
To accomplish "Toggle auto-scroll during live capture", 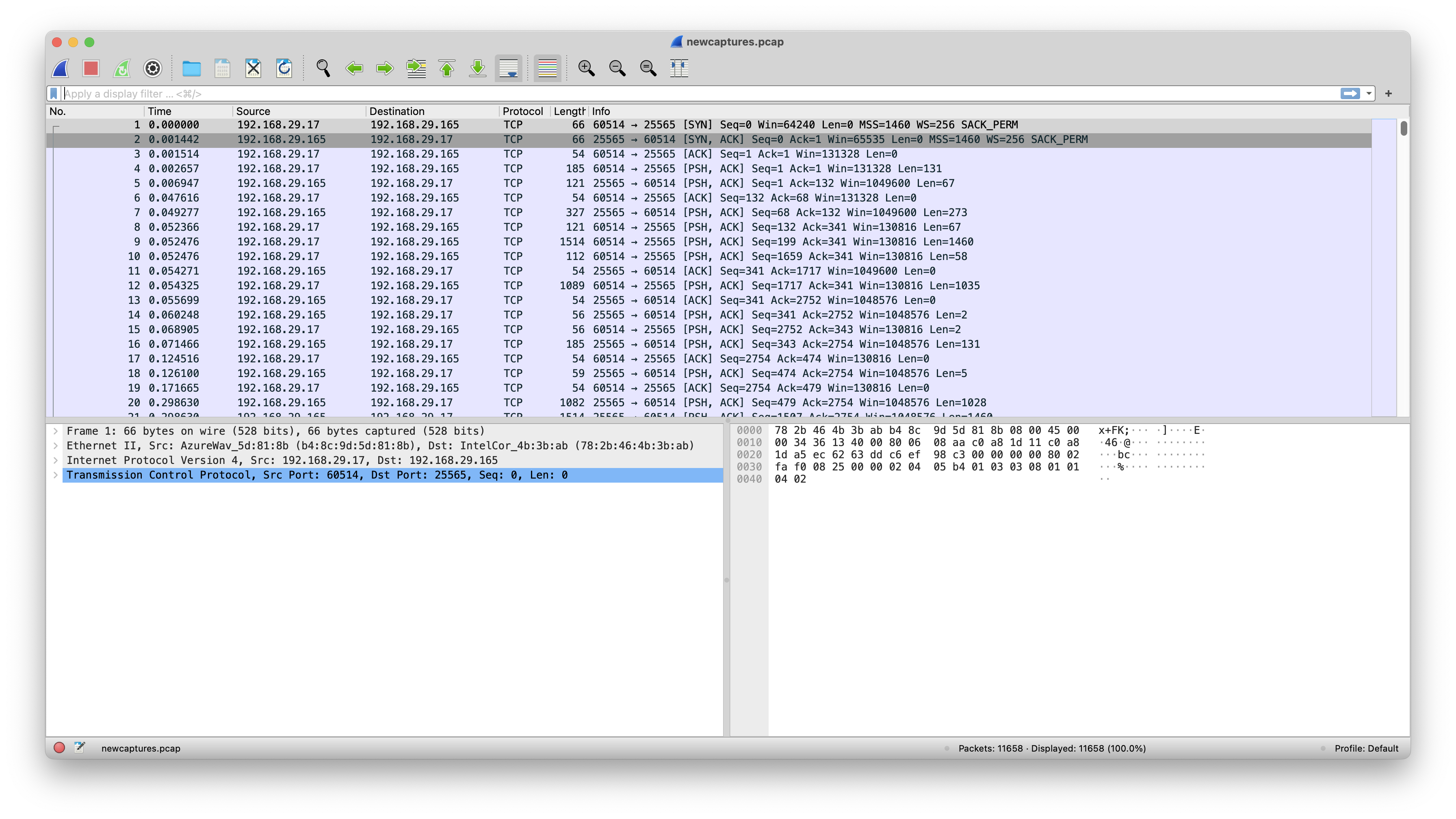I will pos(509,68).
